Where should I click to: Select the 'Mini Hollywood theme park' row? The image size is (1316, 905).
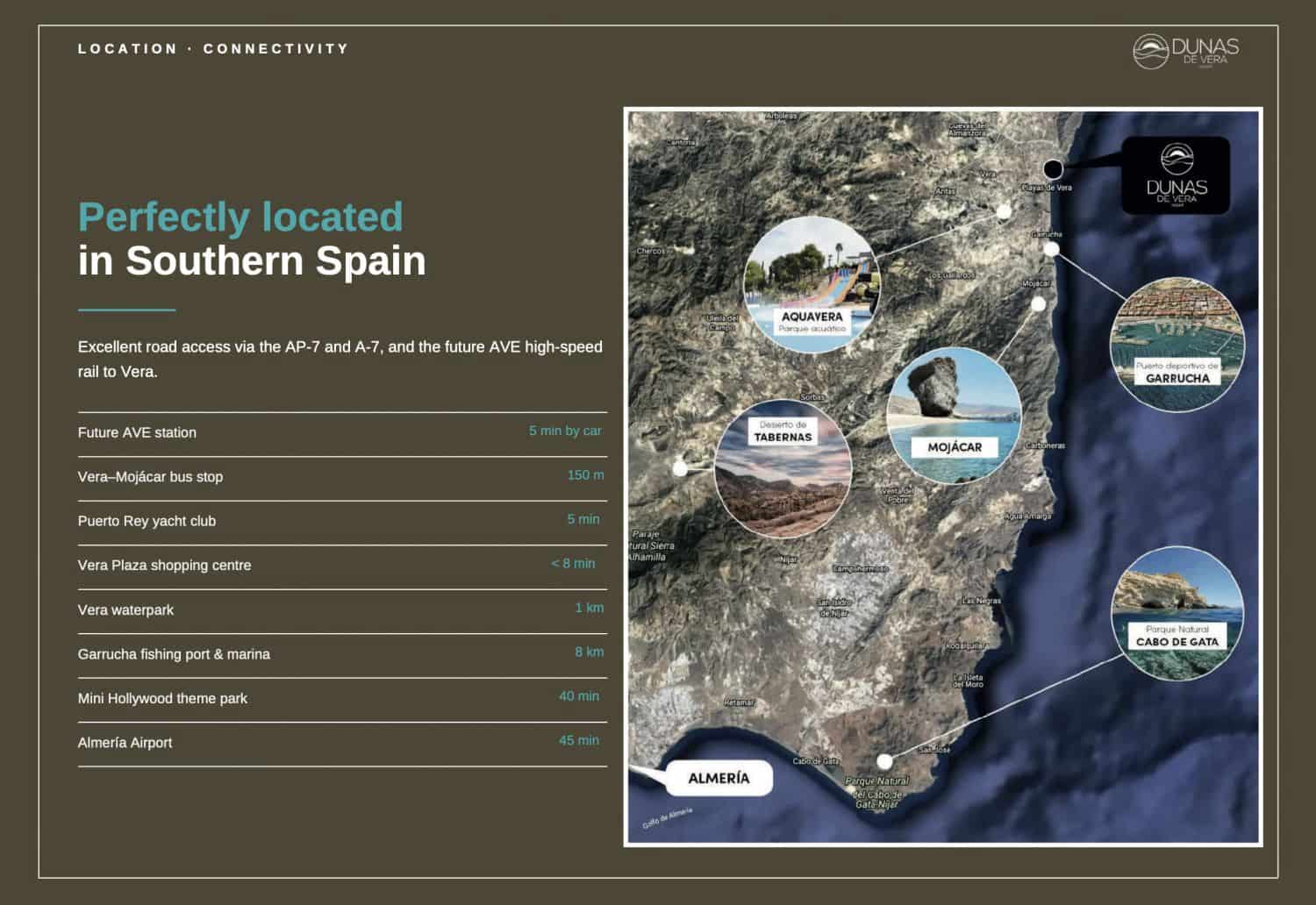click(x=342, y=700)
